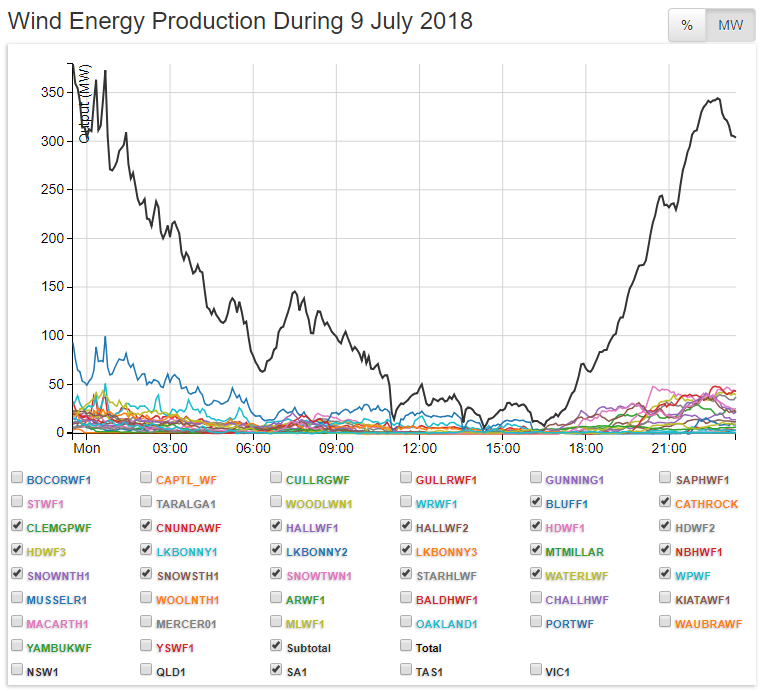Enable the QLD1 region checkbox
764x691 pixels.
tap(147, 671)
